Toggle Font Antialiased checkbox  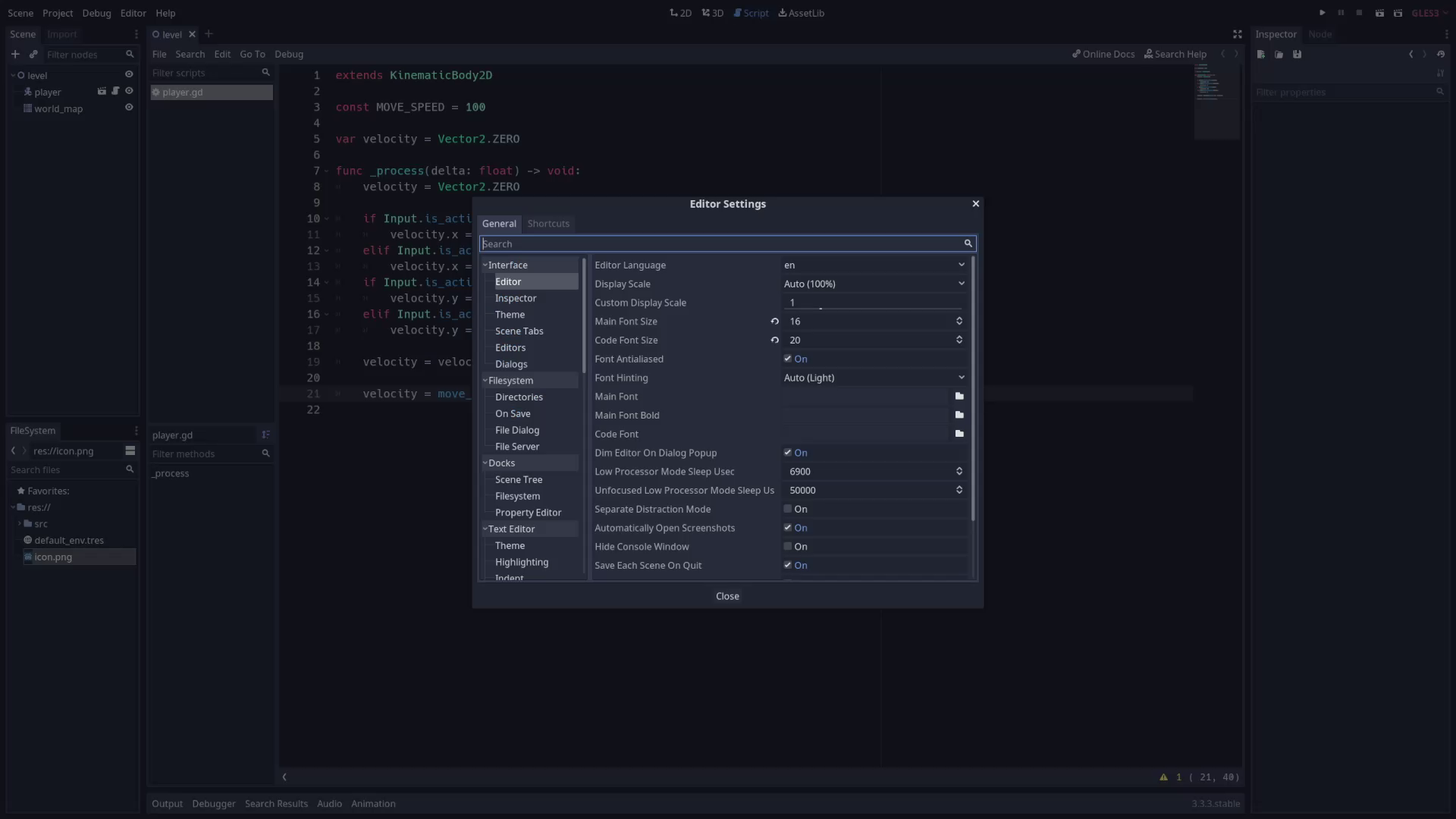point(787,359)
